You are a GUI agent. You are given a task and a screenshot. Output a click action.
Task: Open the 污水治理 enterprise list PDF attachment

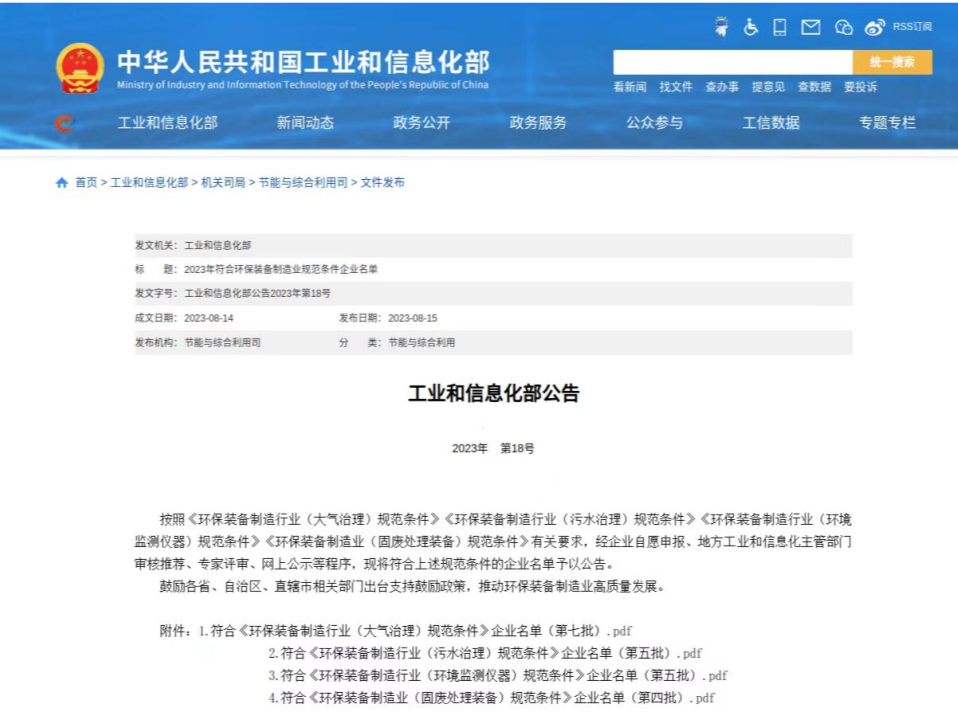pyautogui.click(x=484, y=652)
